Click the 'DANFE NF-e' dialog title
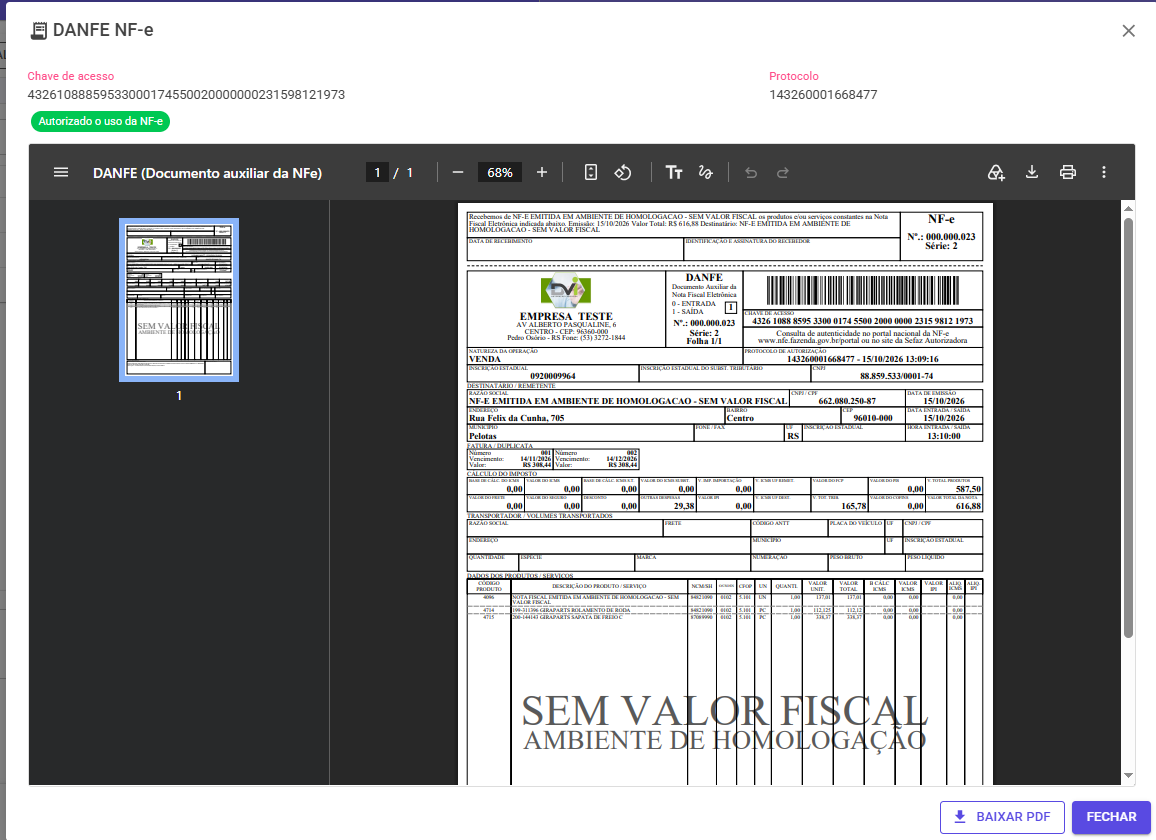Viewport: 1156px width, 840px height. click(x=103, y=30)
